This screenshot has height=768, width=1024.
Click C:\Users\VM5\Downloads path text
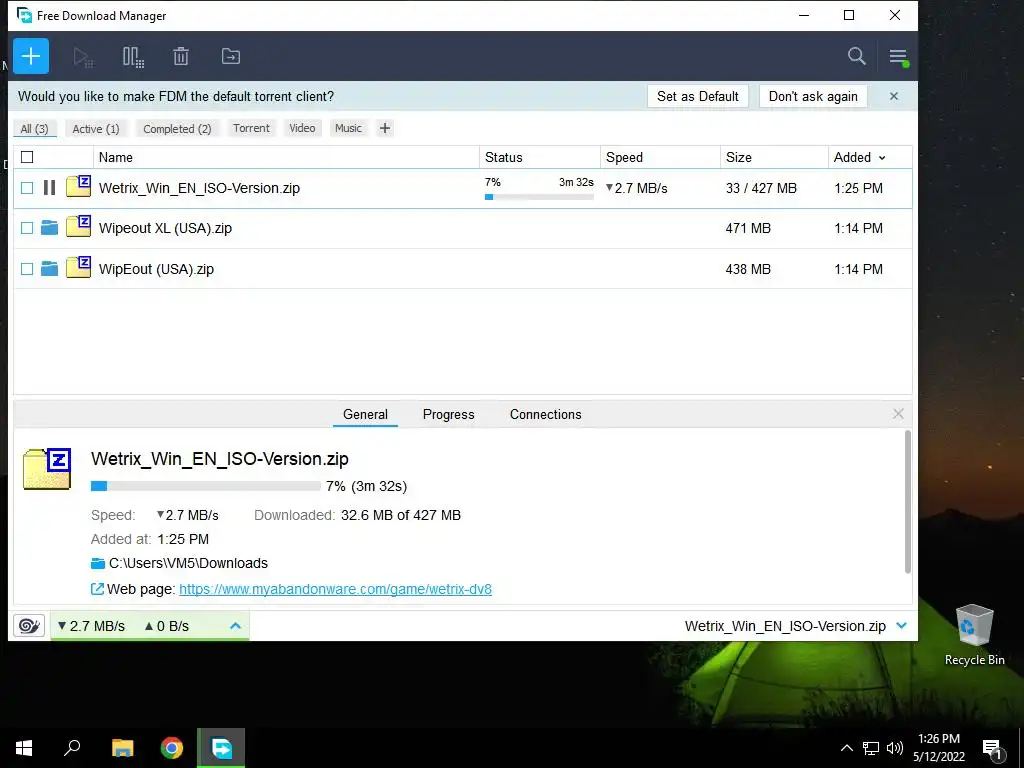188,563
